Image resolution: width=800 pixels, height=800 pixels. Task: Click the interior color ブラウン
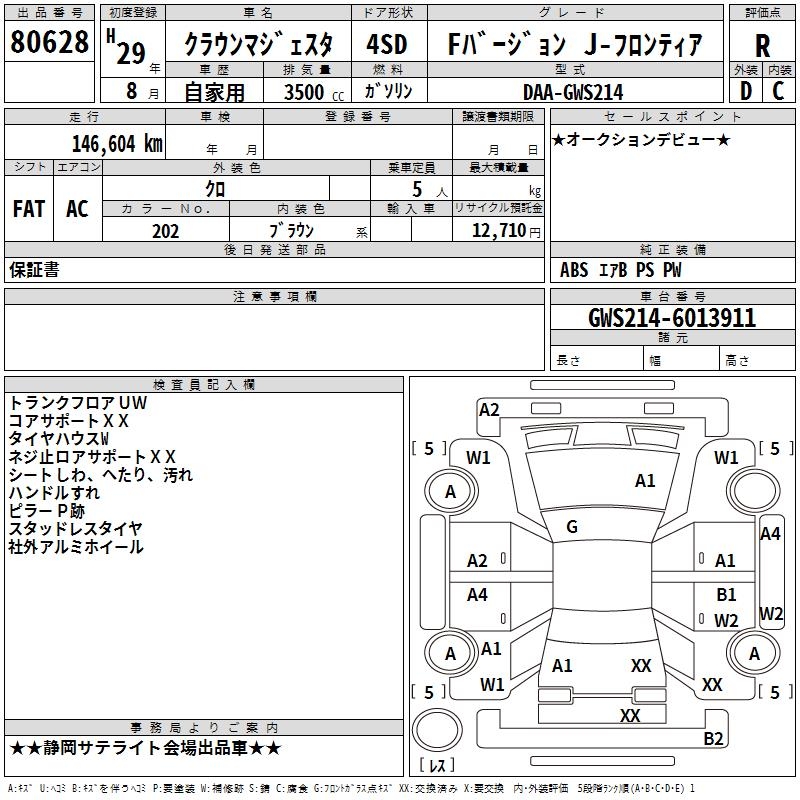click(291, 231)
